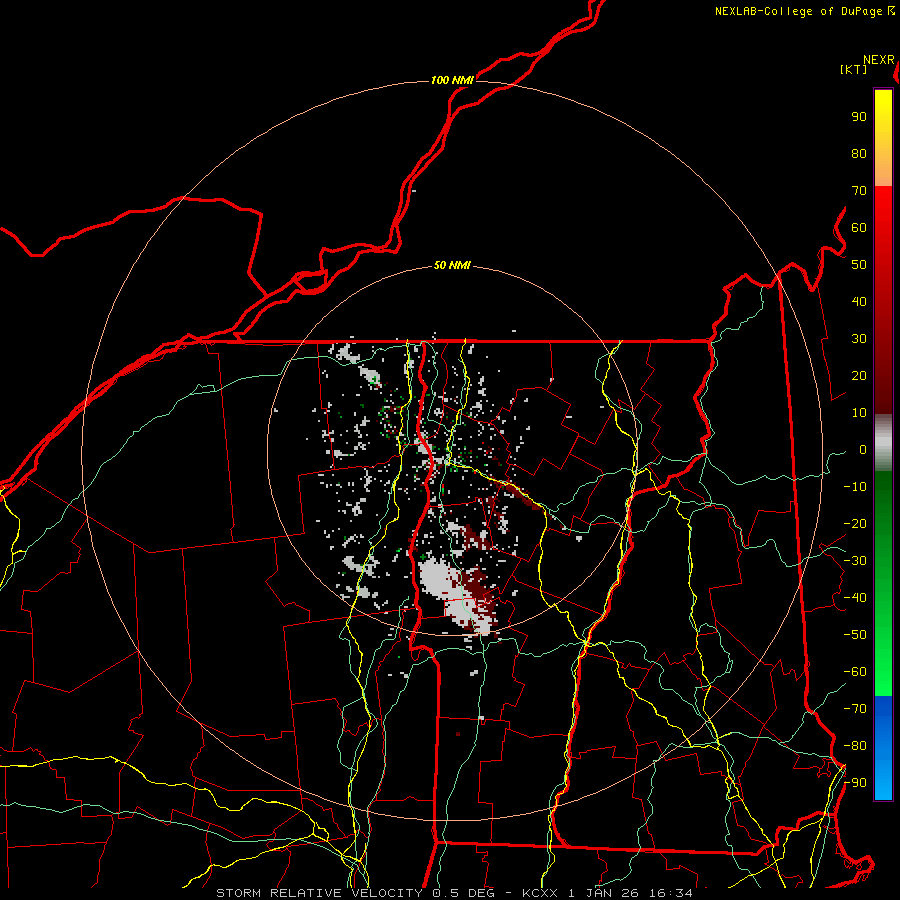Click the 100 NMI range ring label
The width and height of the screenshot is (900, 900).
[452, 80]
